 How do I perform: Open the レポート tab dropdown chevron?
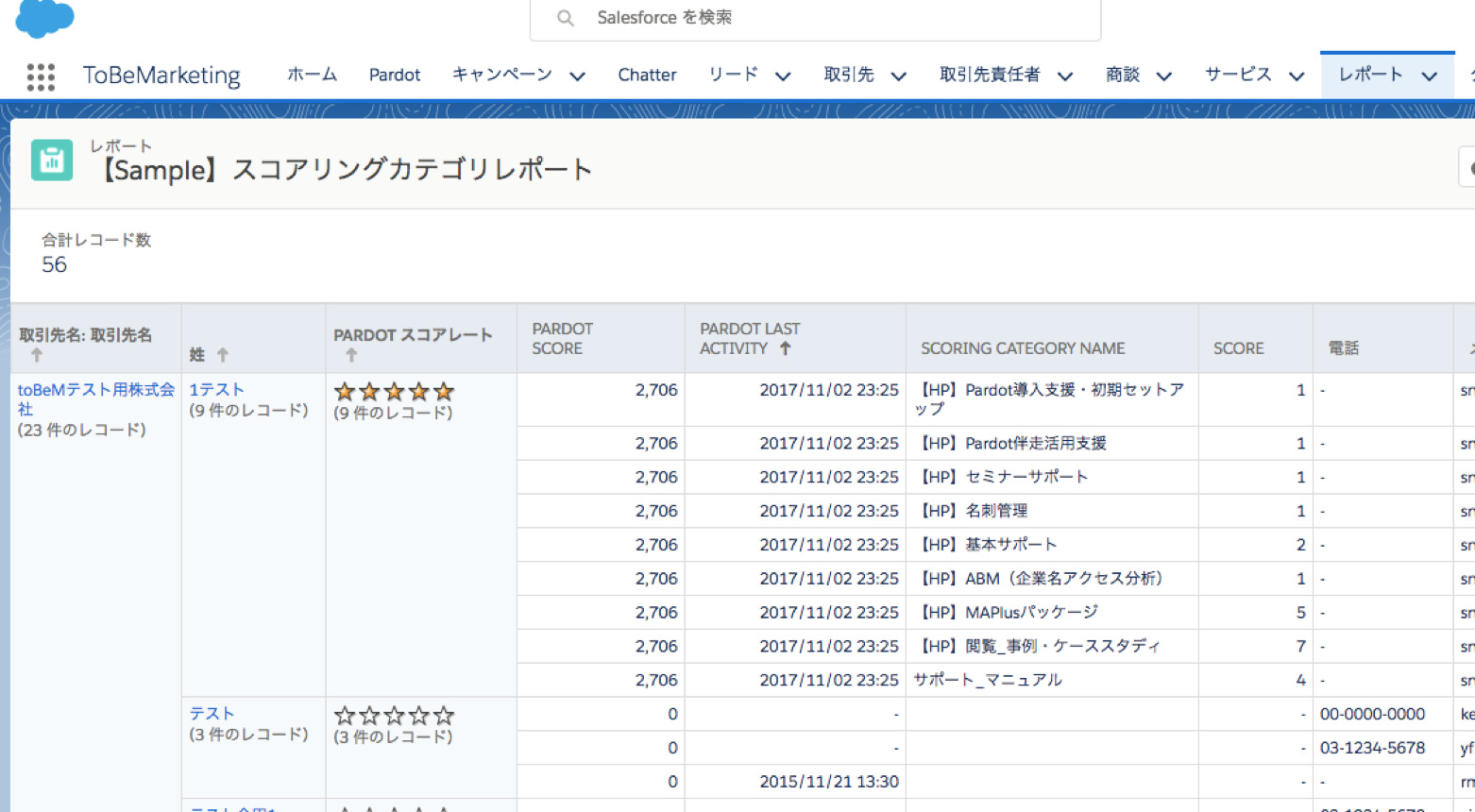[x=1430, y=76]
